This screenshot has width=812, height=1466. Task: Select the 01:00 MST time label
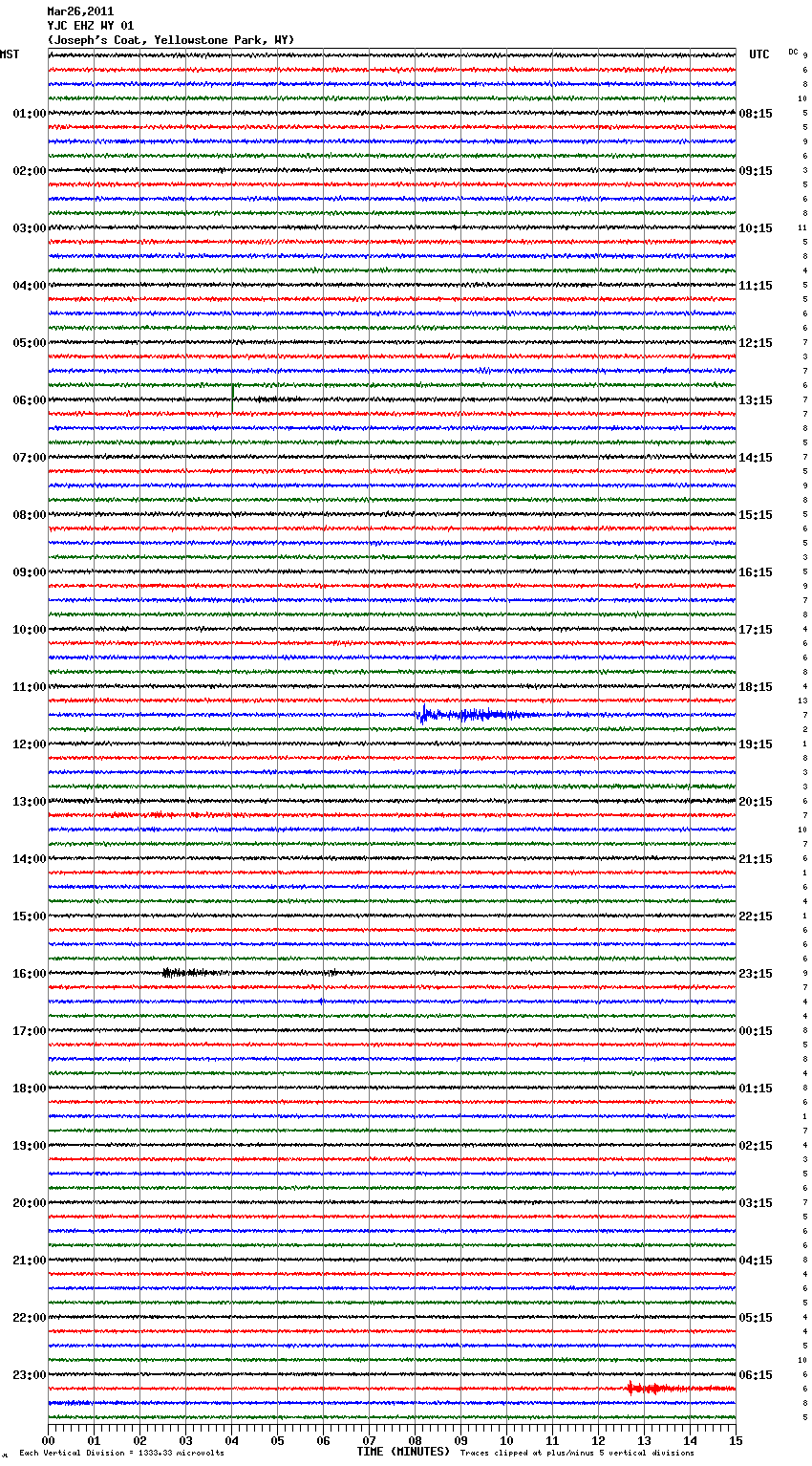click(x=30, y=114)
